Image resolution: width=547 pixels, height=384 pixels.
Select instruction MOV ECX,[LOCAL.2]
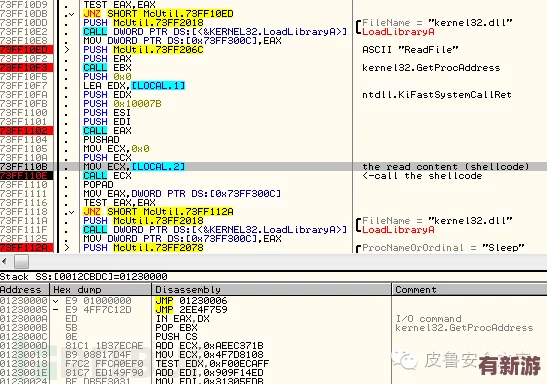click(134, 167)
